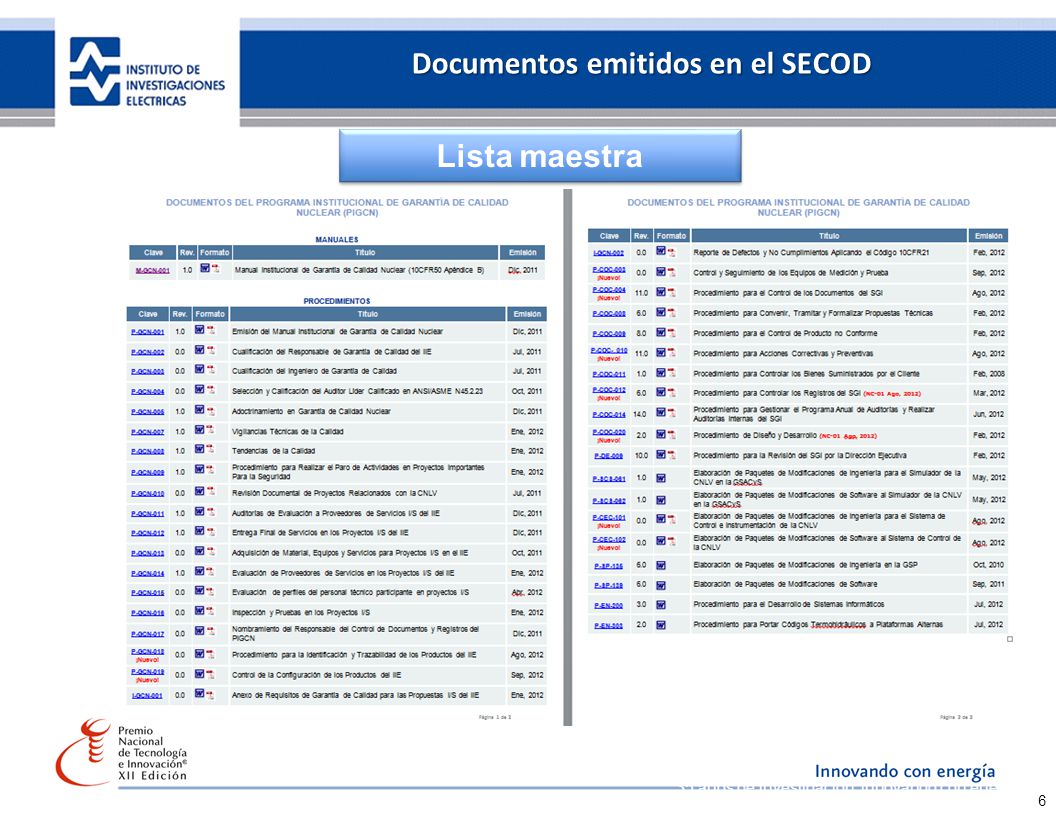This screenshot has width=1056, height=816.
Task: Open the I-GCN-001 annex link
Action: 147,695
